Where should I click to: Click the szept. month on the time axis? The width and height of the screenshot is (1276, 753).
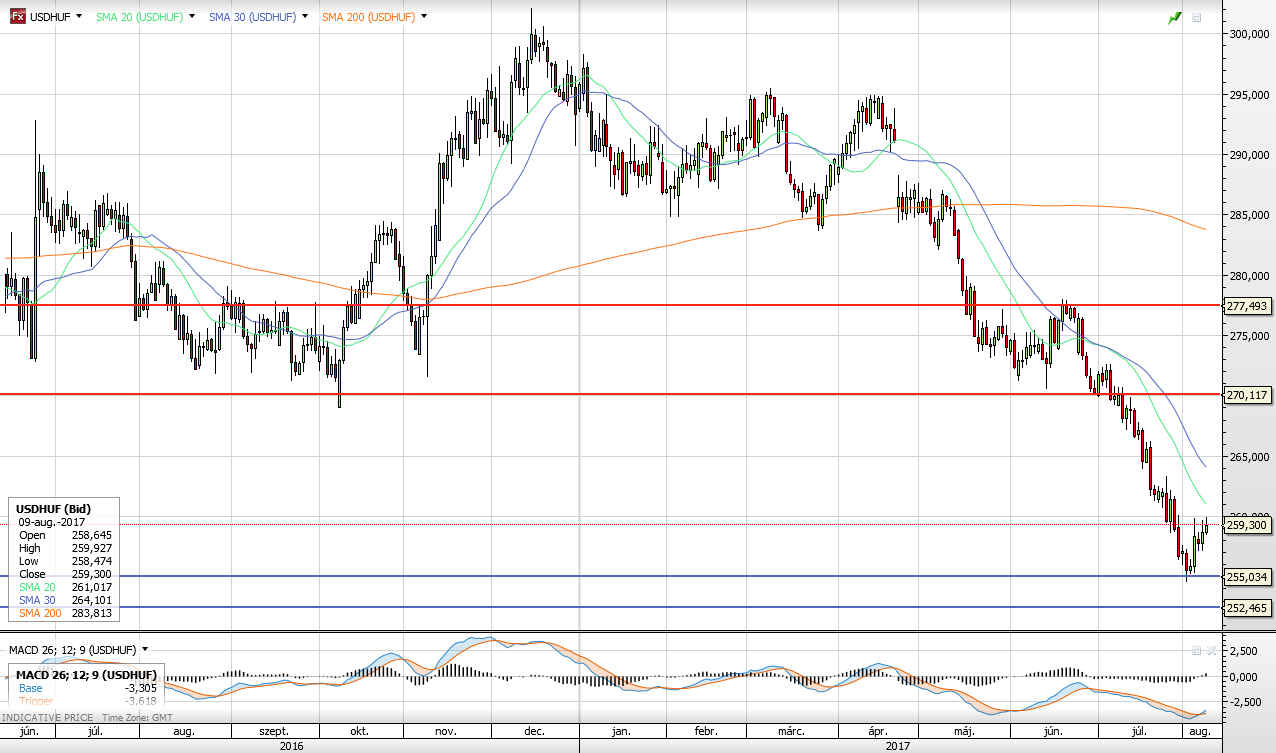(272, 732)
